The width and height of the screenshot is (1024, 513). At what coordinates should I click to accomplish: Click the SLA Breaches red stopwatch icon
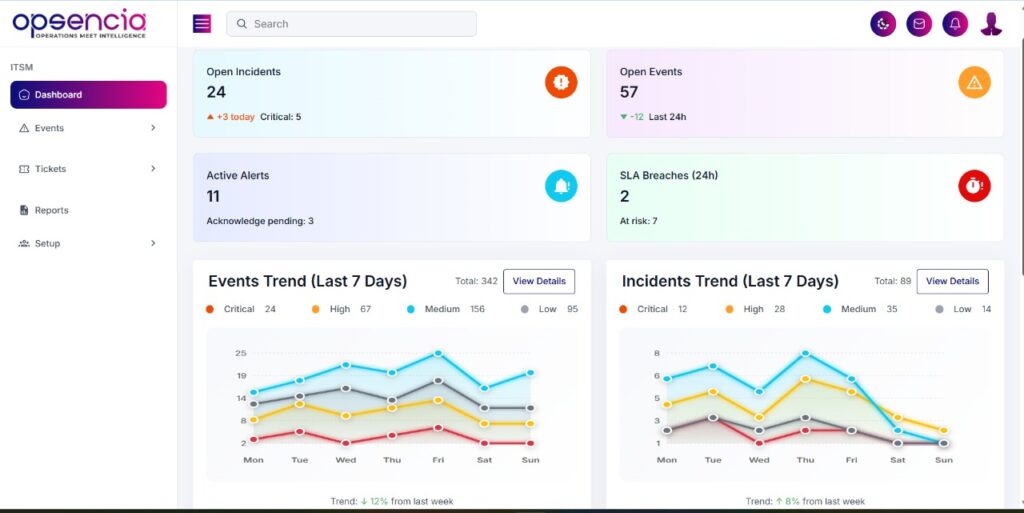click(x=974, y=186)
